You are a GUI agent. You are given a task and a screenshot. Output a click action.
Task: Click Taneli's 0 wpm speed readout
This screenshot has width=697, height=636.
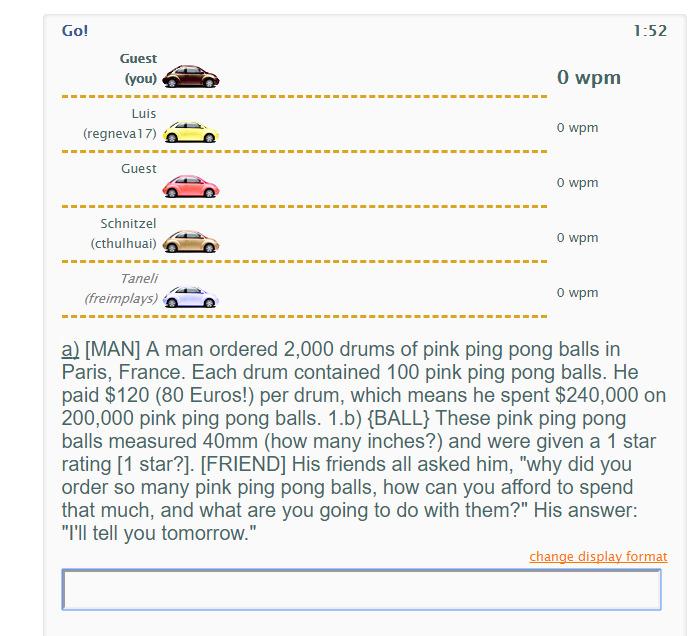[x=577, y=292]
